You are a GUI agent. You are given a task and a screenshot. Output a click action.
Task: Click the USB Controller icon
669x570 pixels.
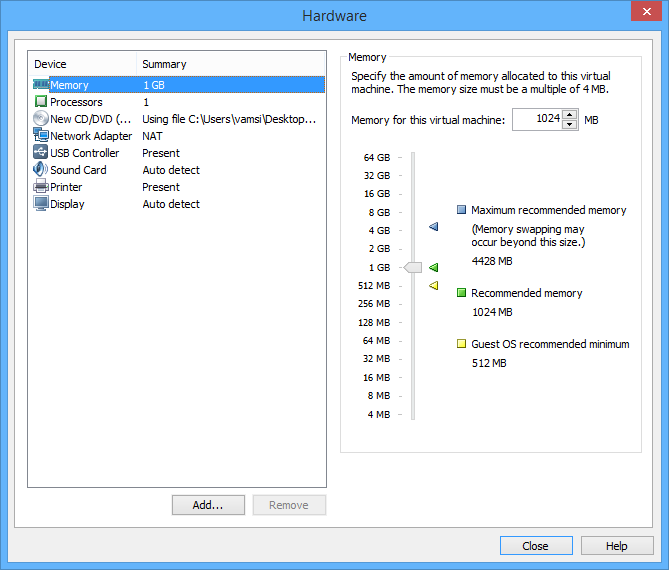click(41, 152)
